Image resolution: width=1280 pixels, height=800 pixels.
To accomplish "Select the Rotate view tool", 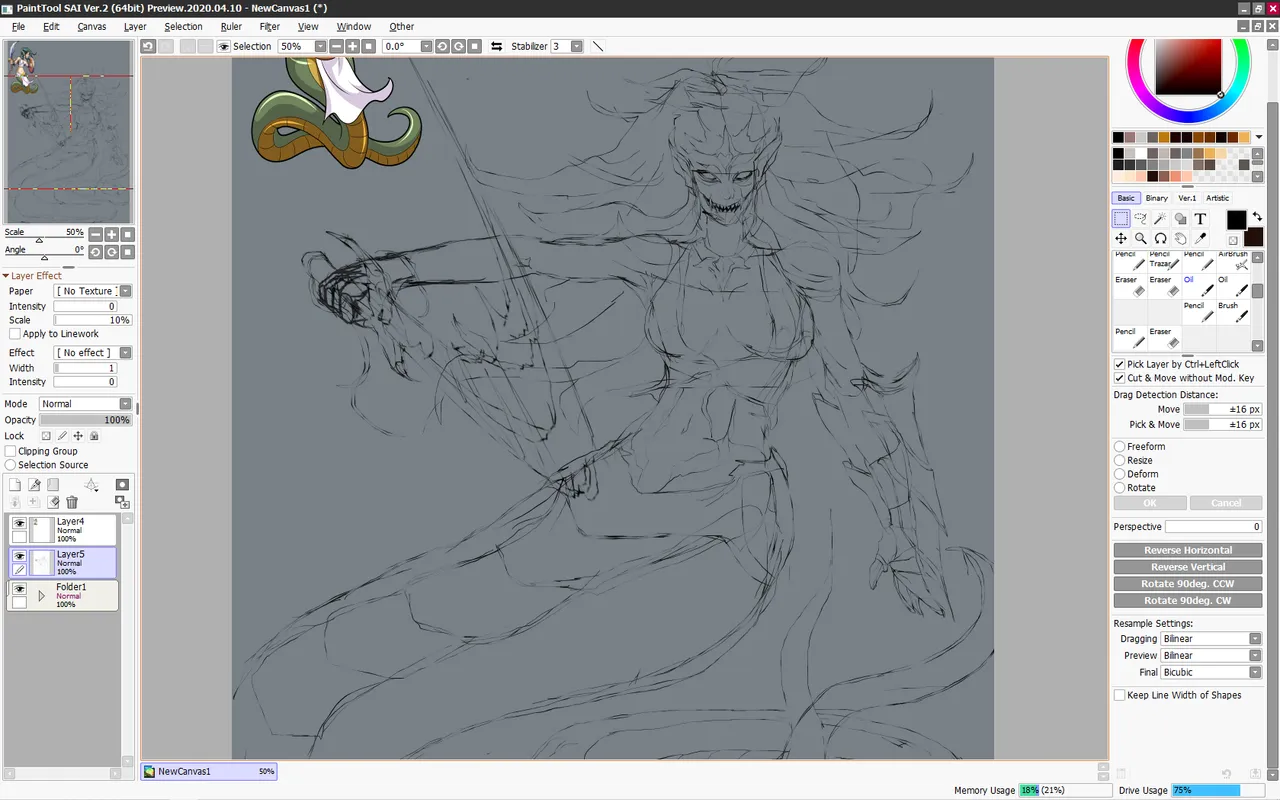I will [x=1160, y=239].
